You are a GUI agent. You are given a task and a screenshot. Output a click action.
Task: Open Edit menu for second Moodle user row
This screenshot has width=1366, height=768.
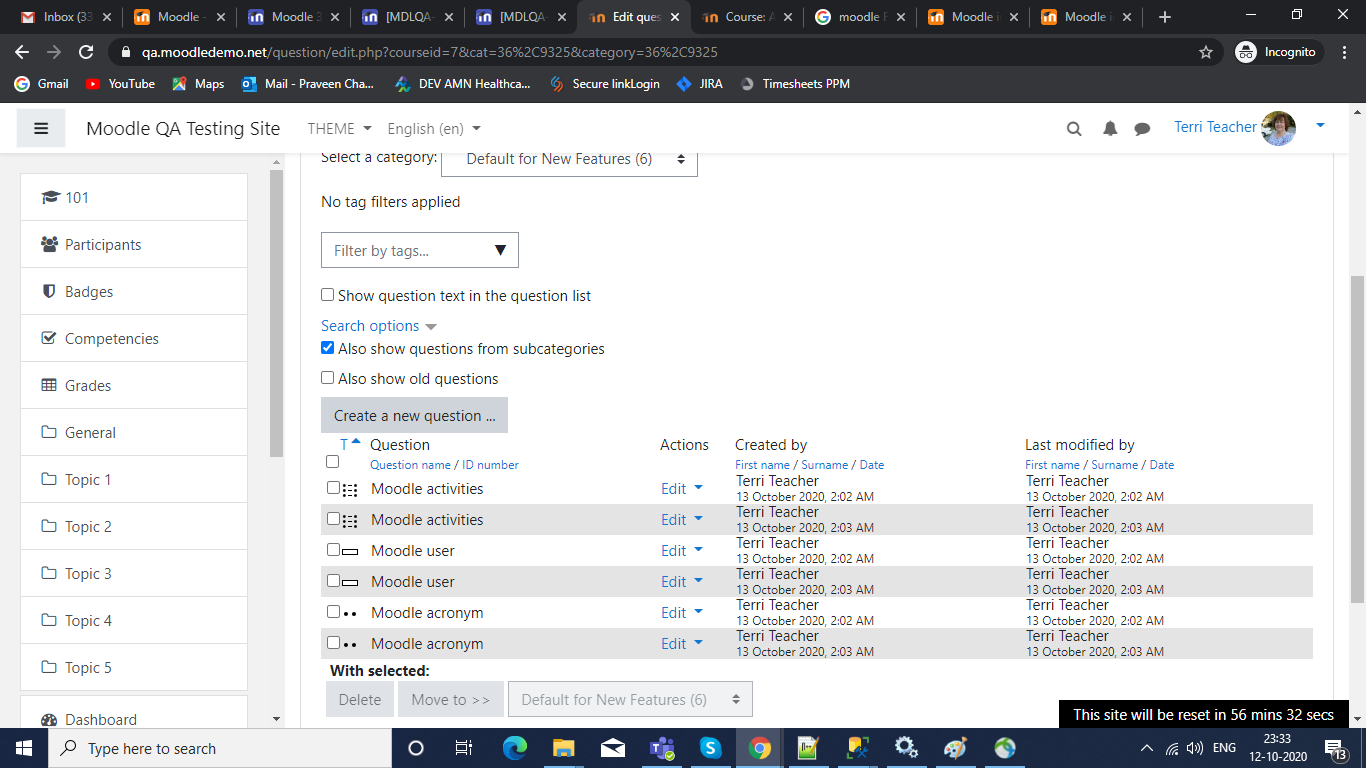point(682,582)
